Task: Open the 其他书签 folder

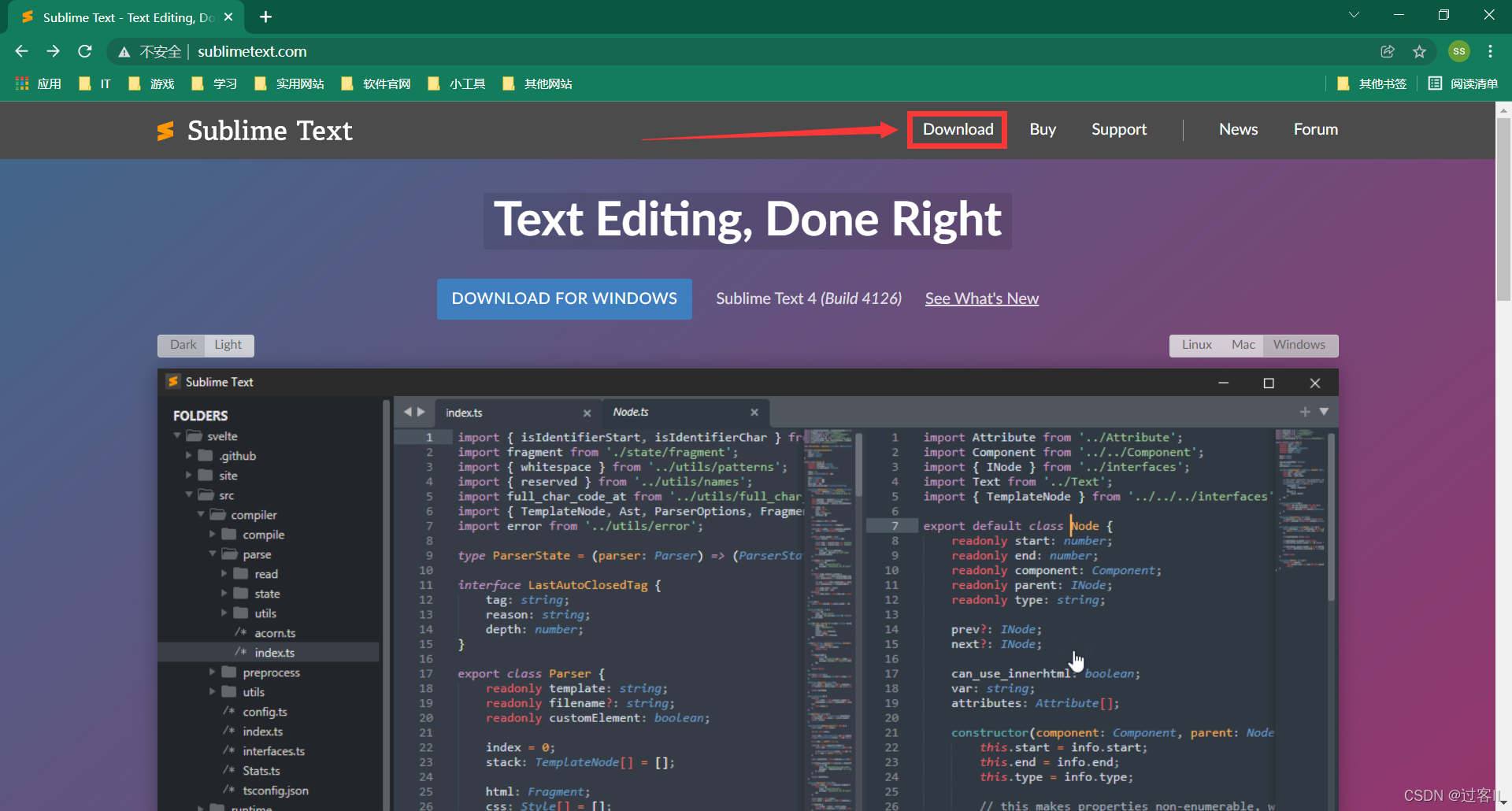Action: point(1372,83)
